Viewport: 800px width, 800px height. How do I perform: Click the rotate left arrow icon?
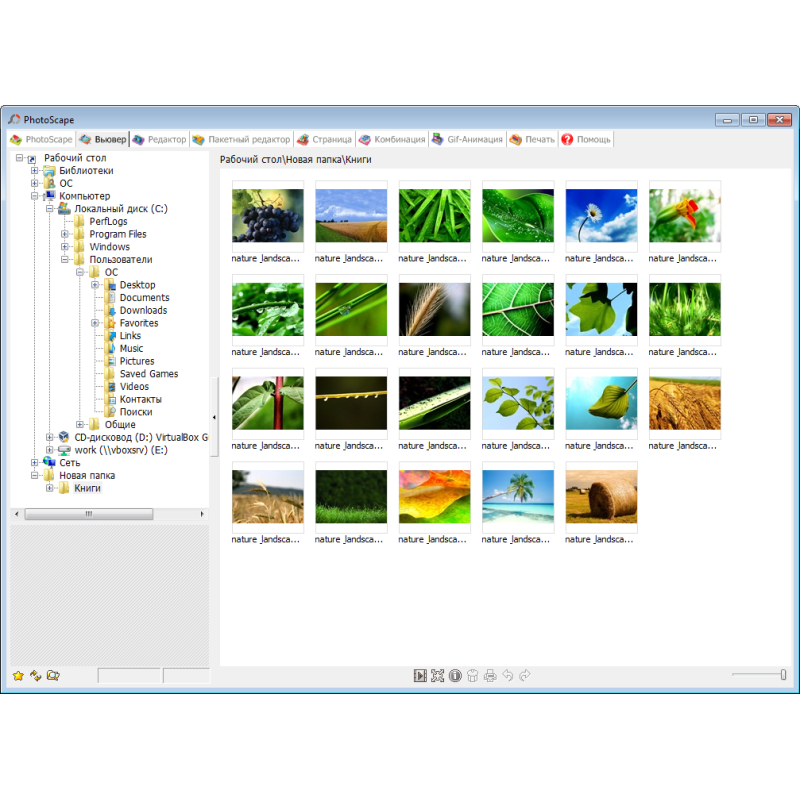pos(508,676)
